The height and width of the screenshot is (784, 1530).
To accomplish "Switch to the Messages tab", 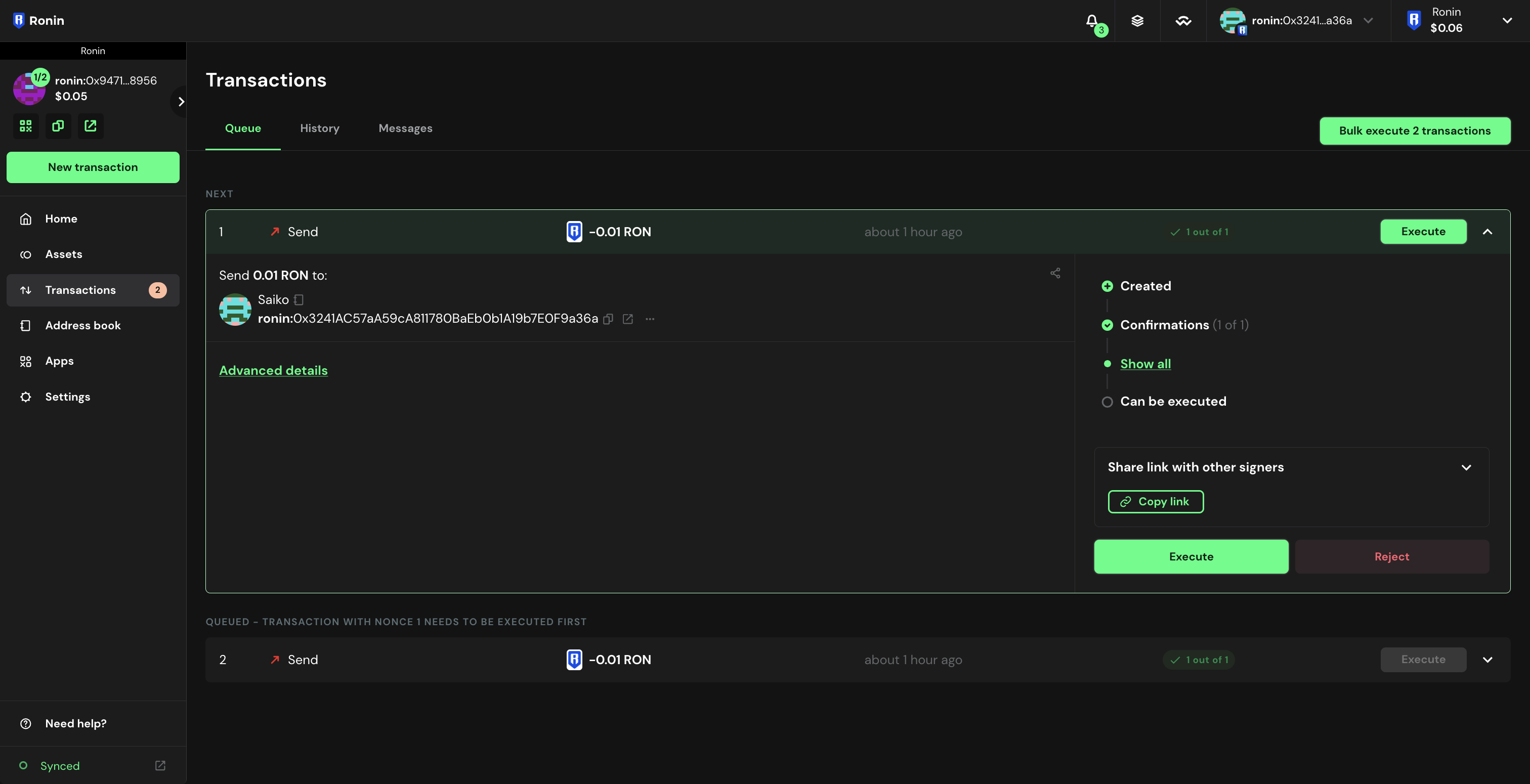I will [406, 128].
